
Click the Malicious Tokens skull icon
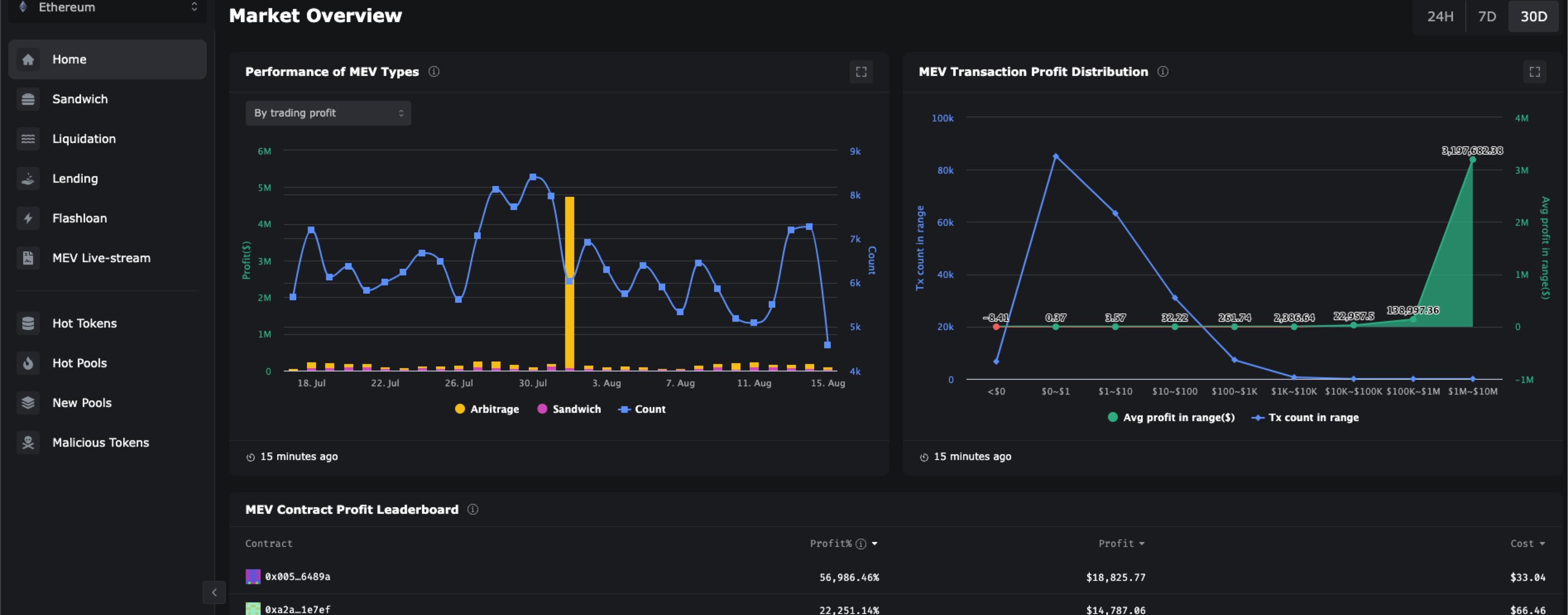[x=28, y=443]
